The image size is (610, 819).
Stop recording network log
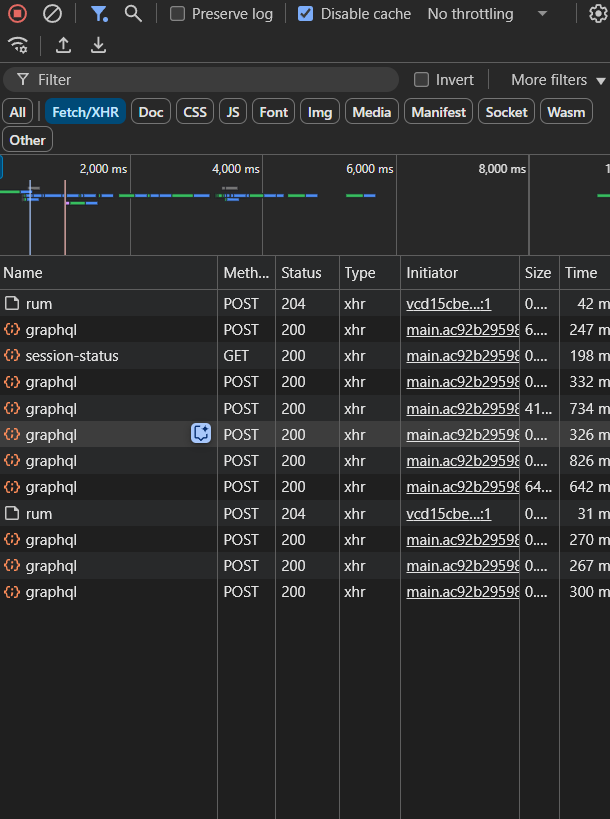[18, 14]
